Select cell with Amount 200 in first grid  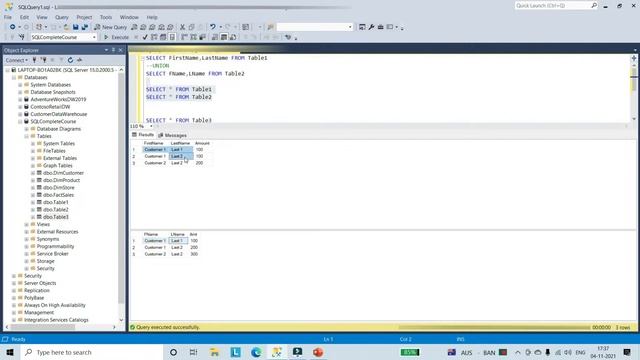point(199,163)
